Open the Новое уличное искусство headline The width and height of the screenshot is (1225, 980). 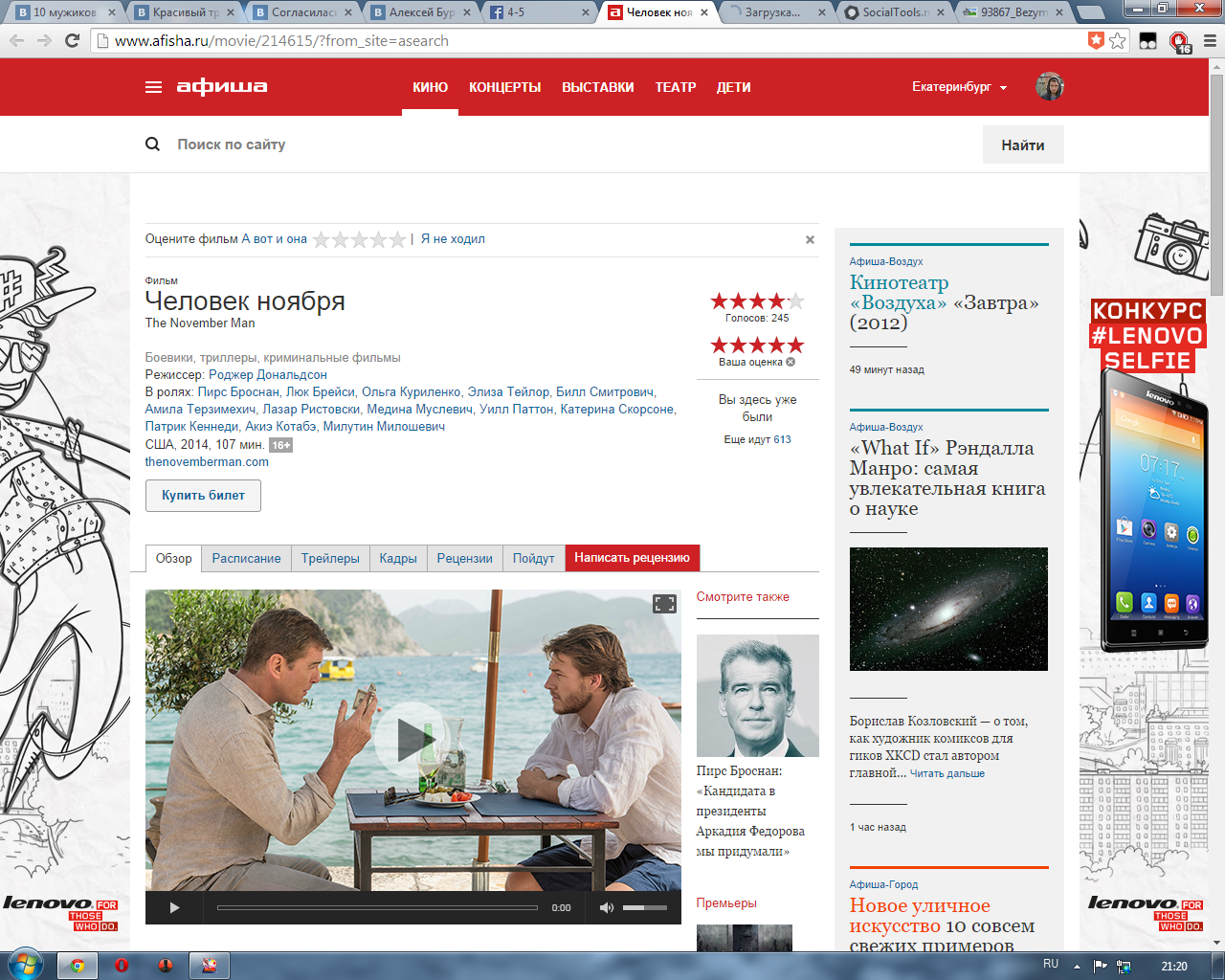920,915
